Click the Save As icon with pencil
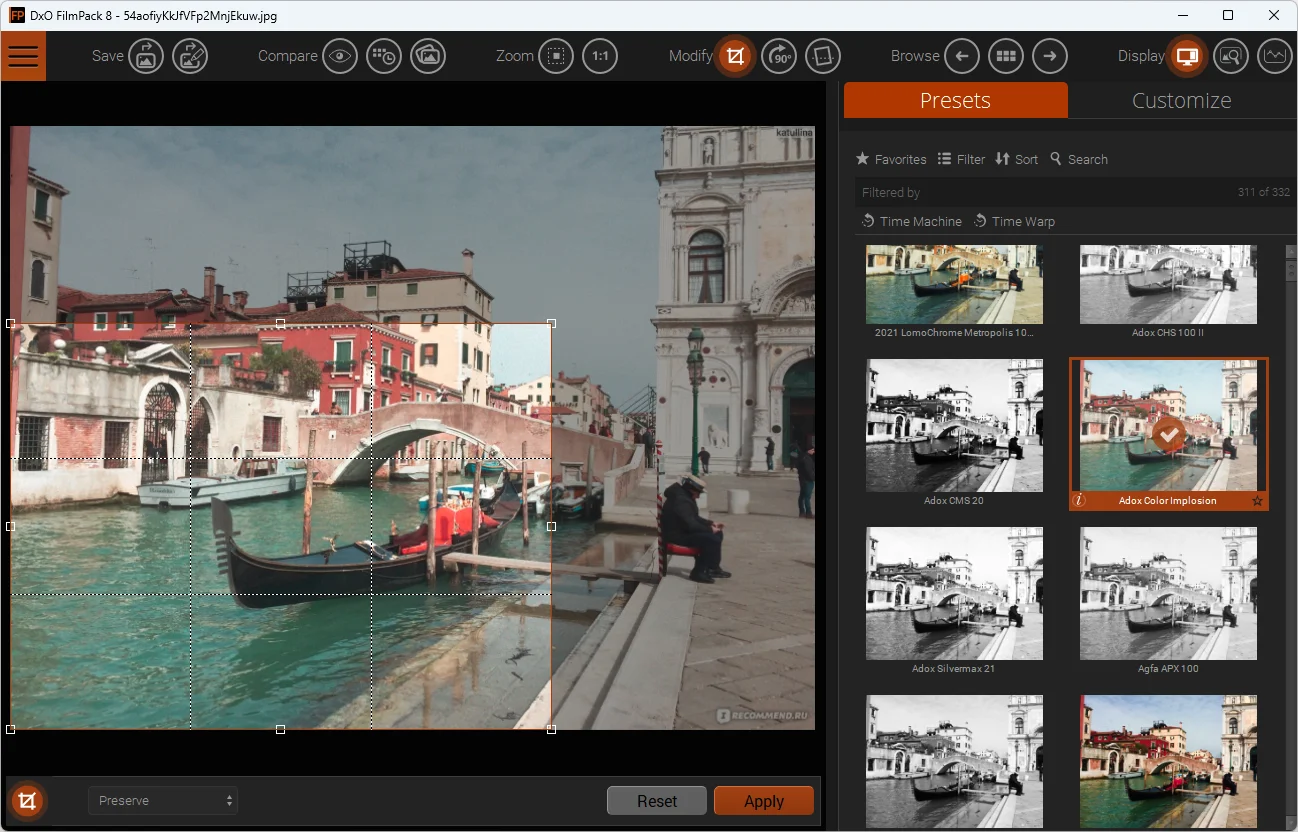The width and height of the screenshot is (1298, 832). click(190, 56)
